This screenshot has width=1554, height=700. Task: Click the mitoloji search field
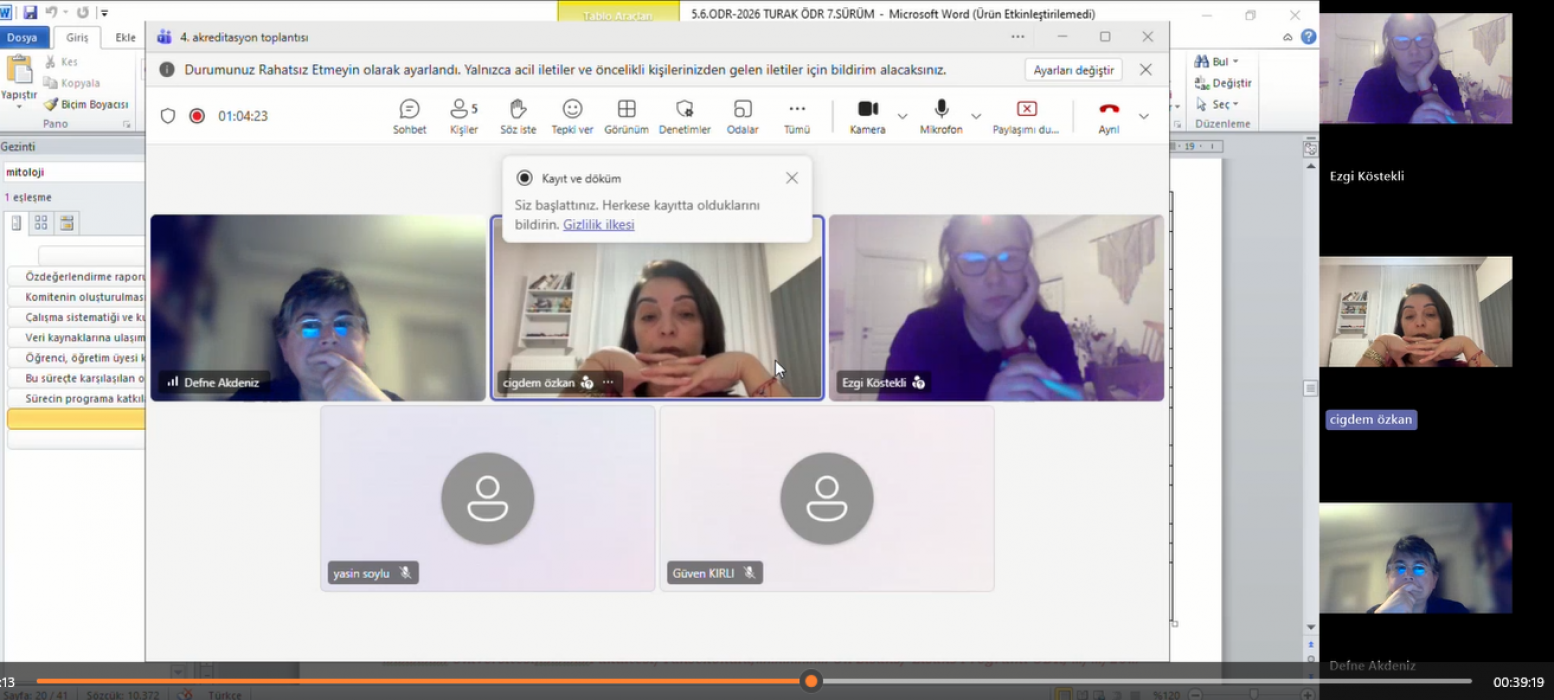72,172
